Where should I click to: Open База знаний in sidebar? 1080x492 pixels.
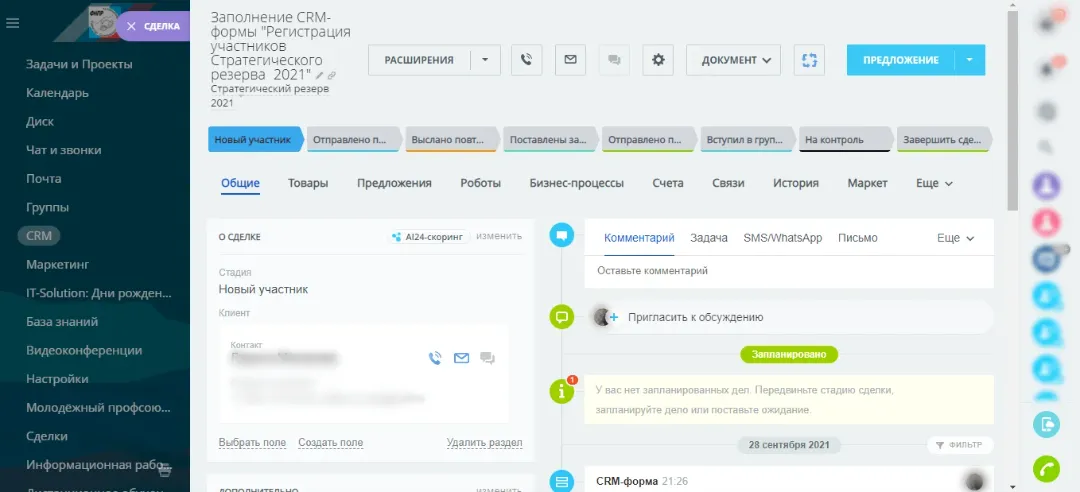tap(62, 322)
